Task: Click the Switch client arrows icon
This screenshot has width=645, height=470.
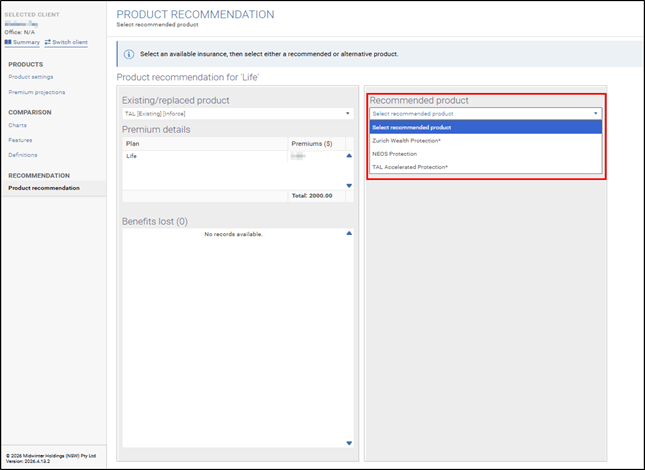Action: tap(48, 42)
